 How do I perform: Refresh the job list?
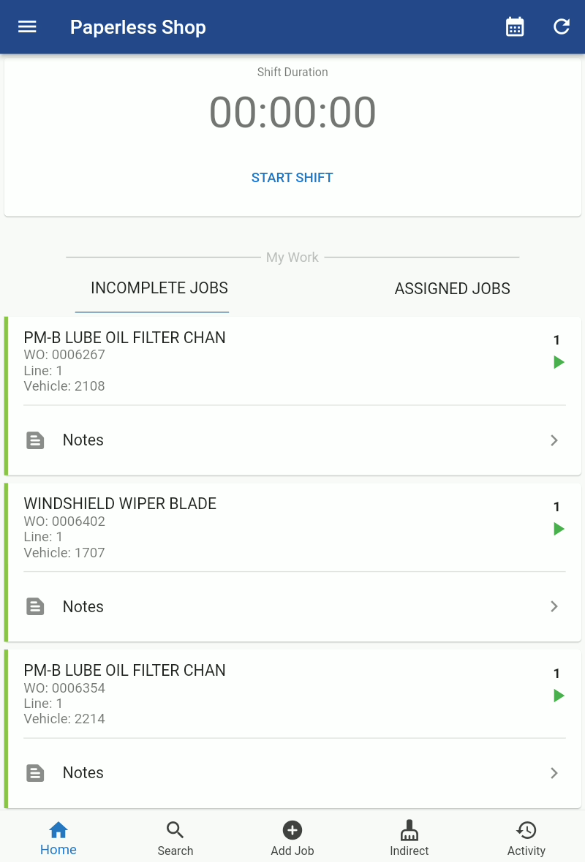tap(561, 26)
